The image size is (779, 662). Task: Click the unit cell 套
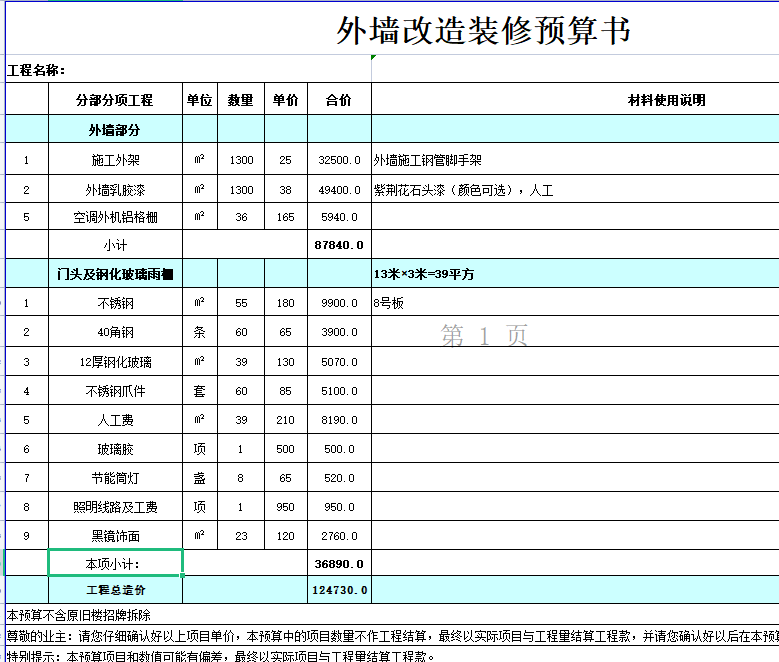pos(200,391)
